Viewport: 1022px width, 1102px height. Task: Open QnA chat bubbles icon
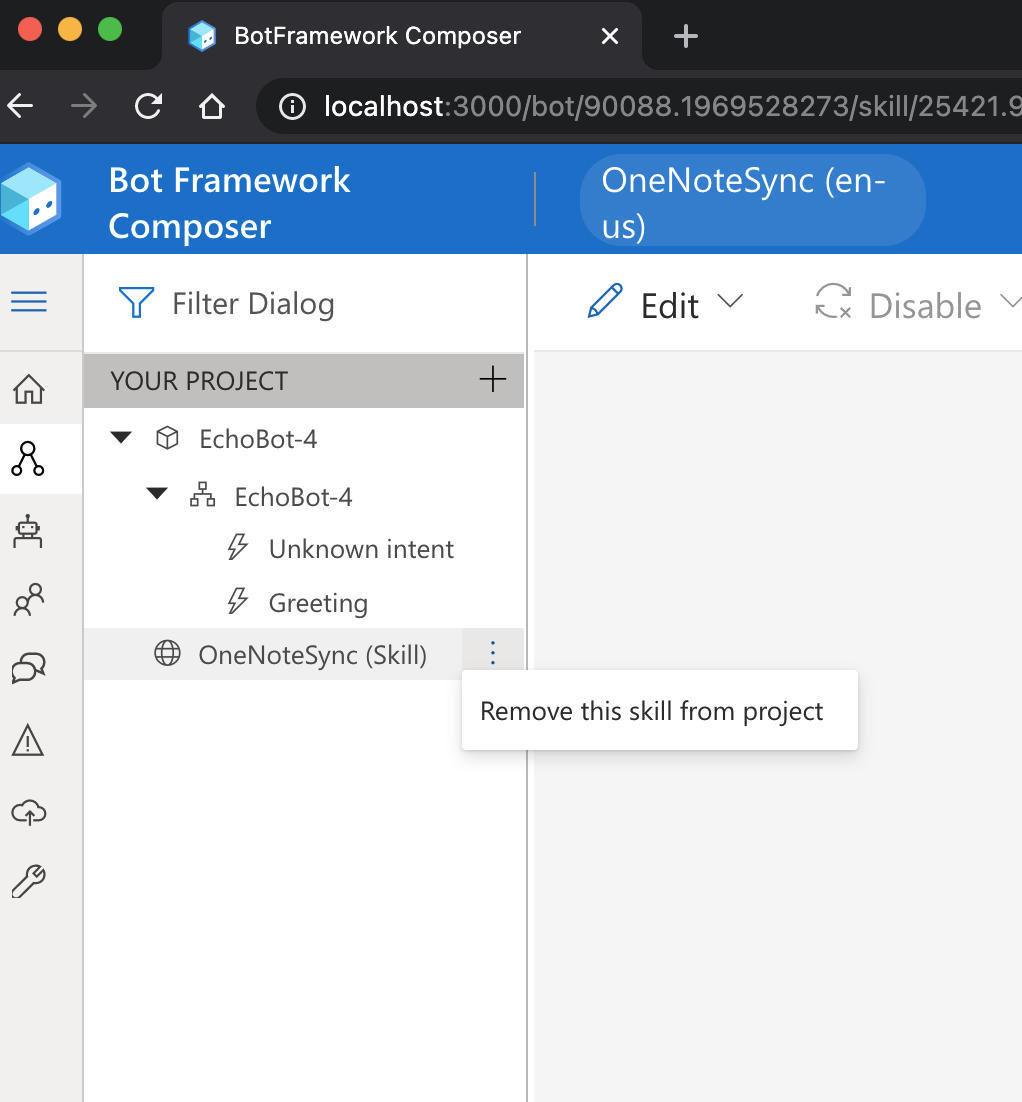point(29,668)
